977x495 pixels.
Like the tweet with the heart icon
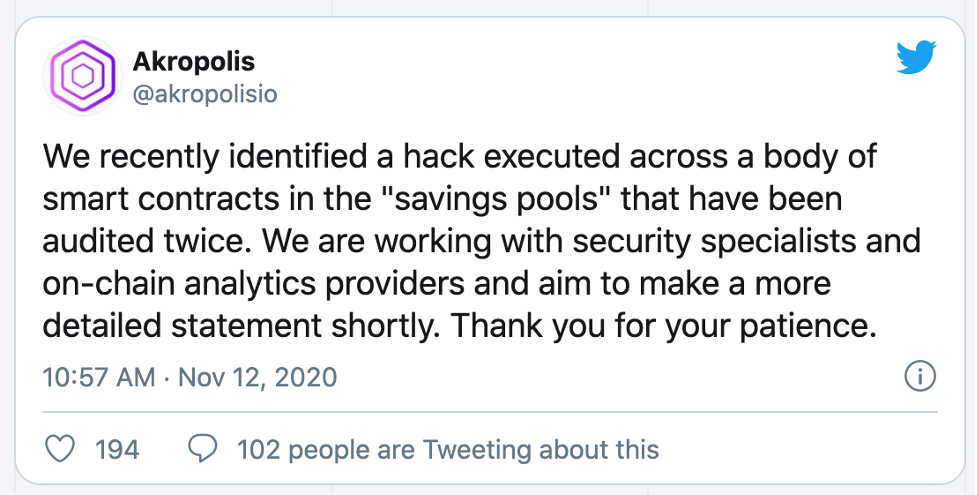(60, 449)
